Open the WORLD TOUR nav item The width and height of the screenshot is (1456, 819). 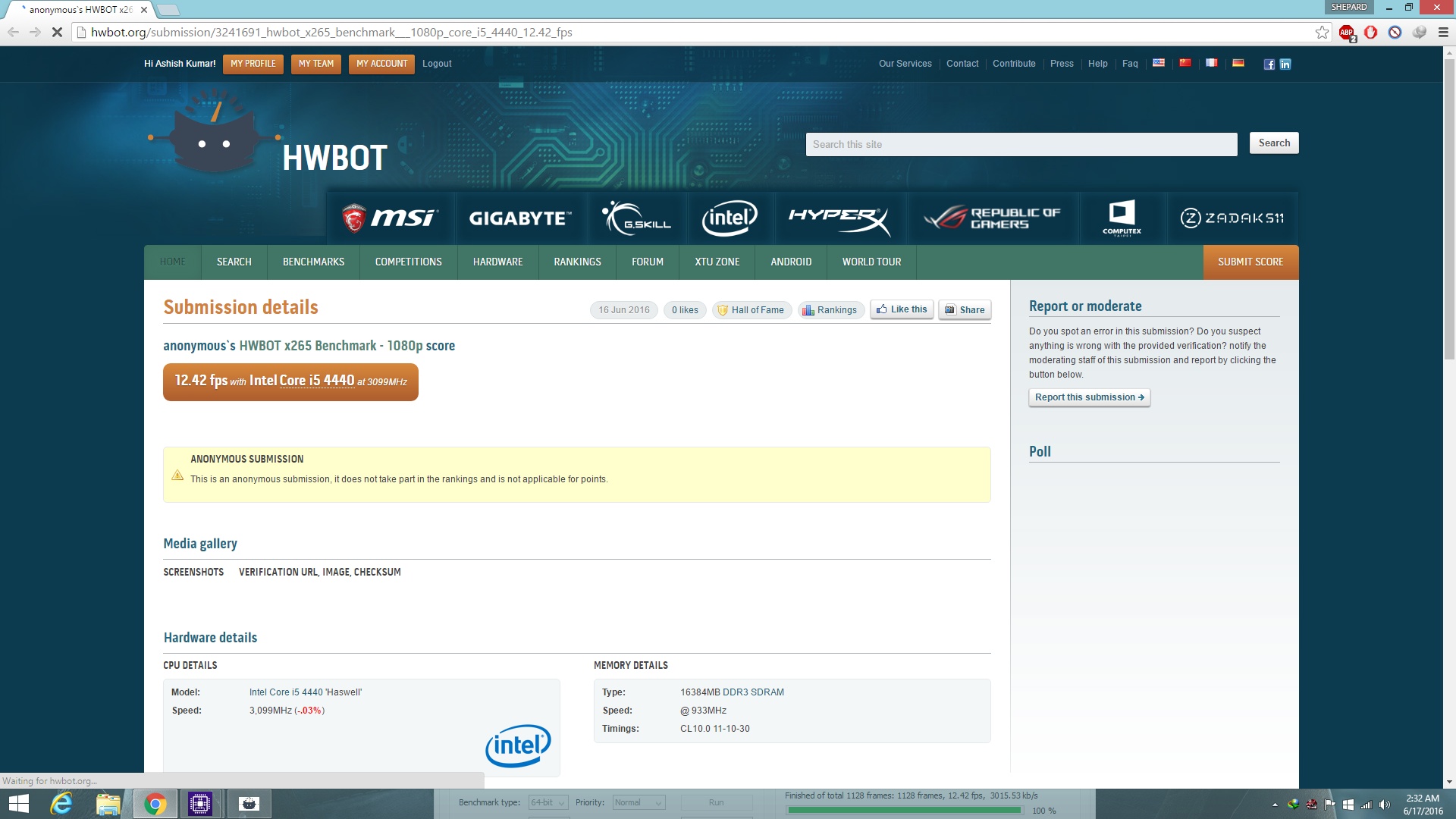(x=871, y=262)
